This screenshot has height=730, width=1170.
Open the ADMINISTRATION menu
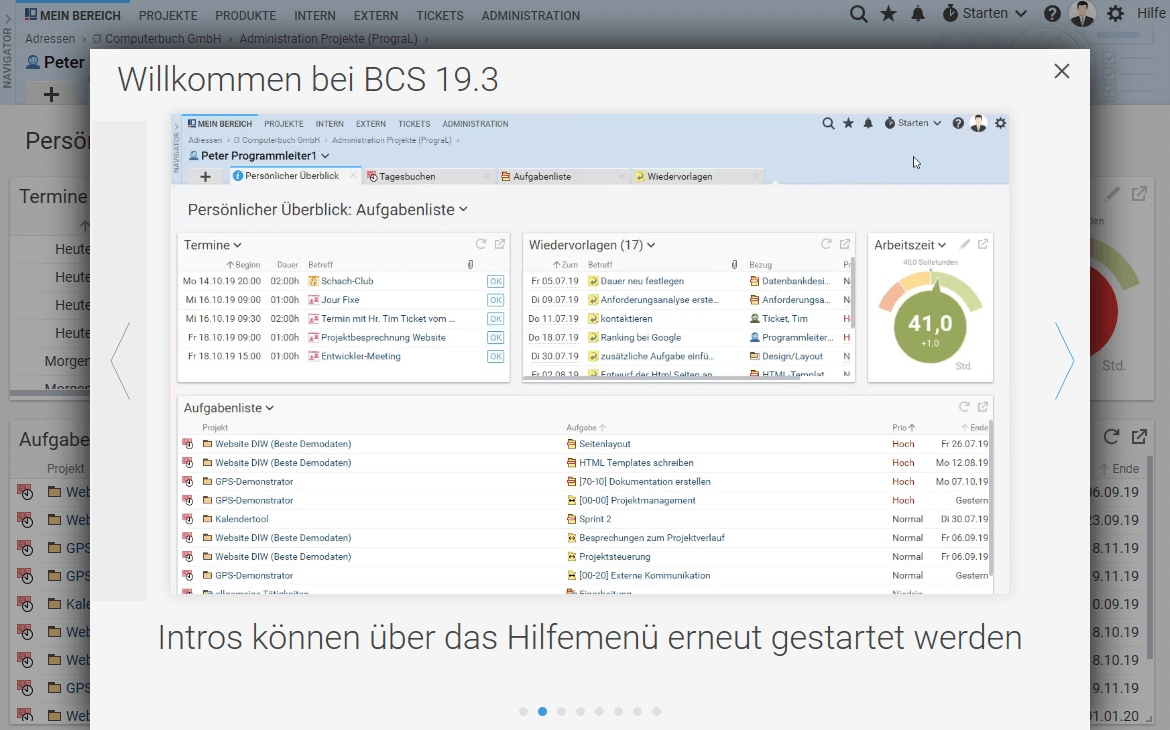(x=531, y=15)
